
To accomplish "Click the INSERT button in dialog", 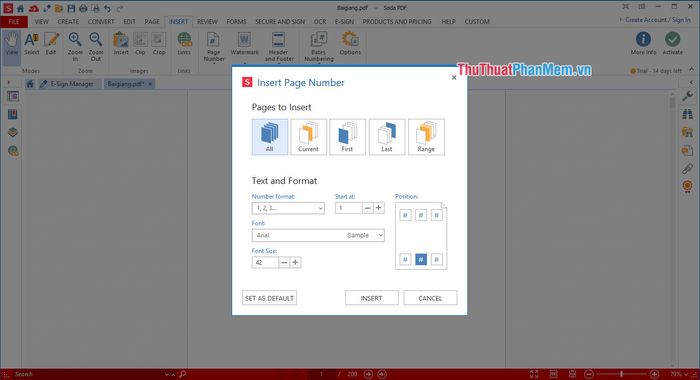I will (371, 298).
